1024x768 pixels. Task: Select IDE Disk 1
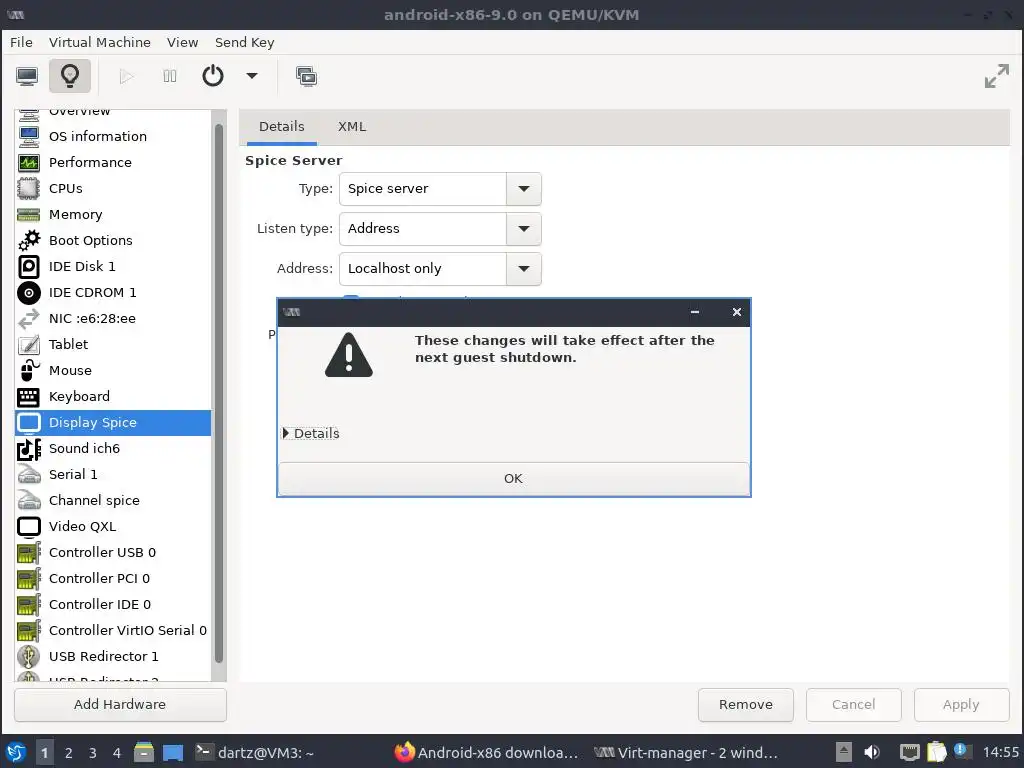tap(113, 266)
